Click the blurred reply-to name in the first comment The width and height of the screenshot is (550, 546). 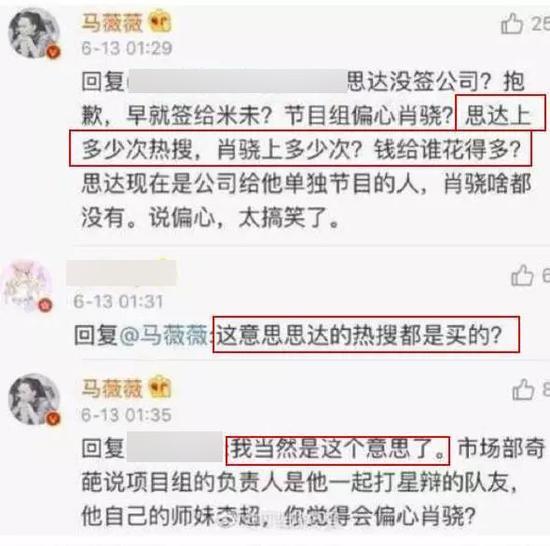point(237,81)
